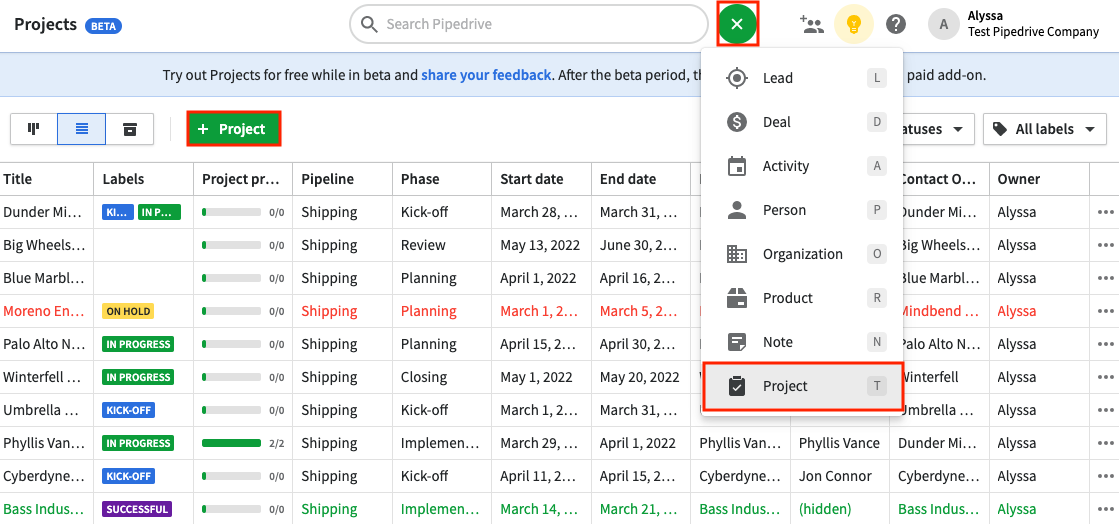Open row options for Dunder Mi… project
The image size is (1119, 524).
point(1105,212)
